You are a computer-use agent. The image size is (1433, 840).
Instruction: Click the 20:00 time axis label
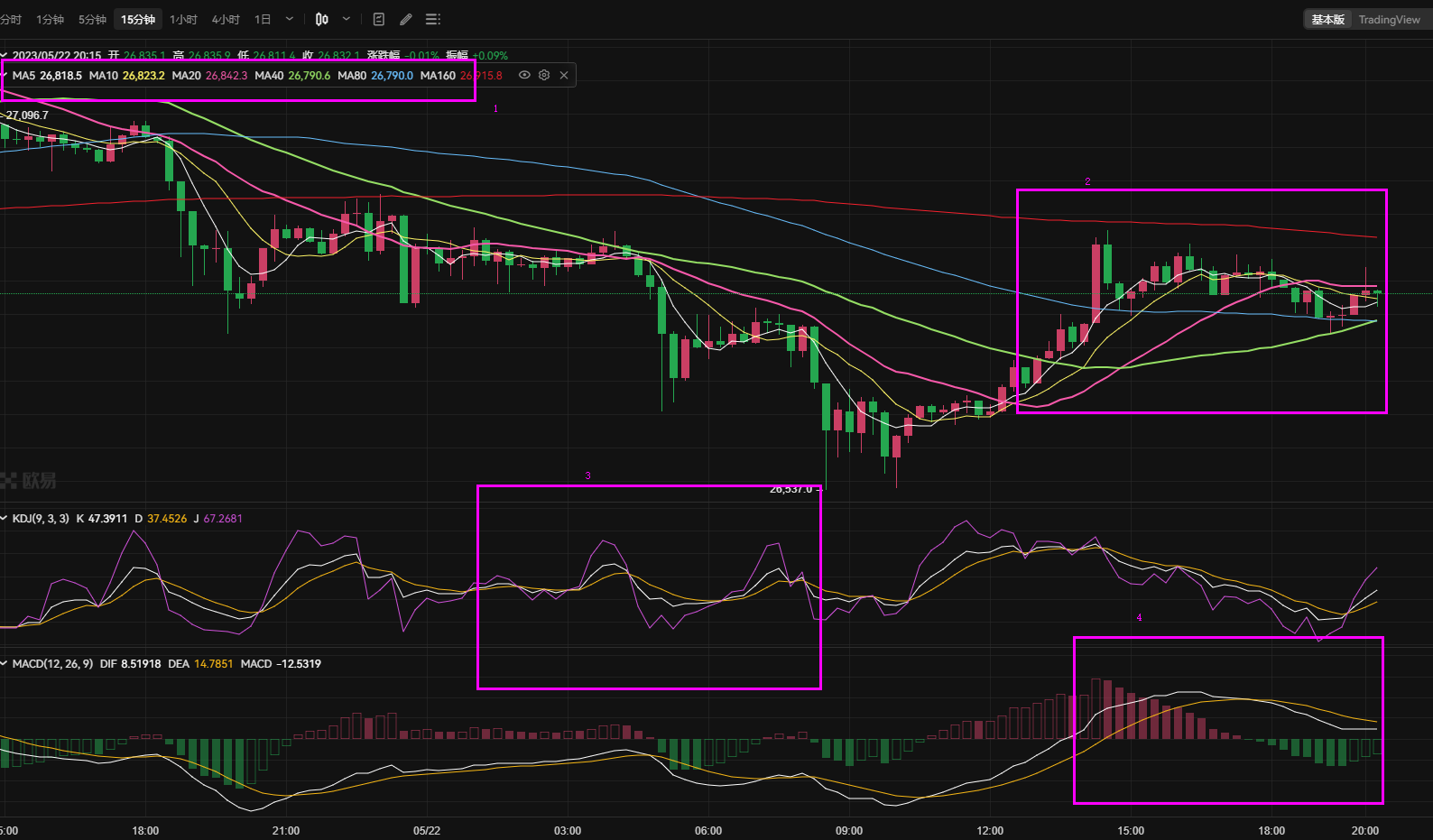(x=1365, y=830)
